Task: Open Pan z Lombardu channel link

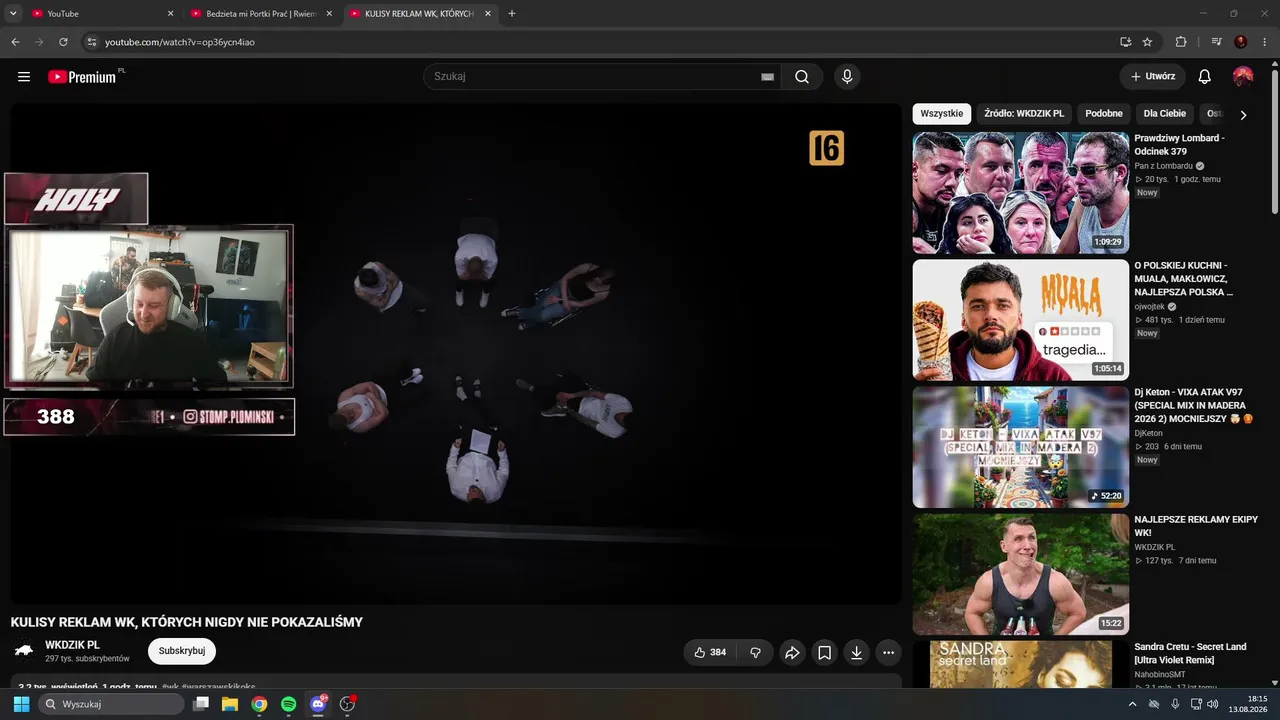Action: (1163, 166)
